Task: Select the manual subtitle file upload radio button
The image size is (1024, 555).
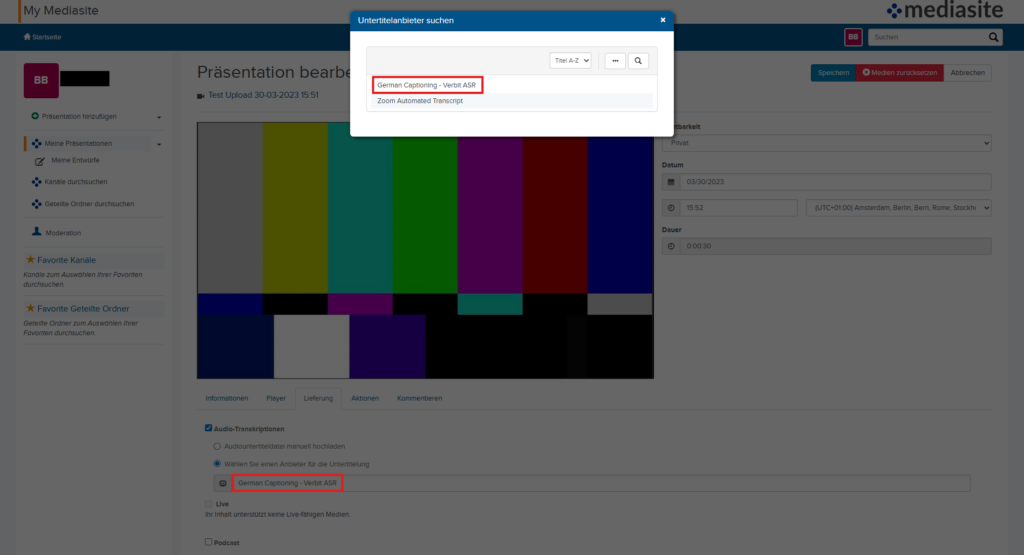Action: [217, 445]
